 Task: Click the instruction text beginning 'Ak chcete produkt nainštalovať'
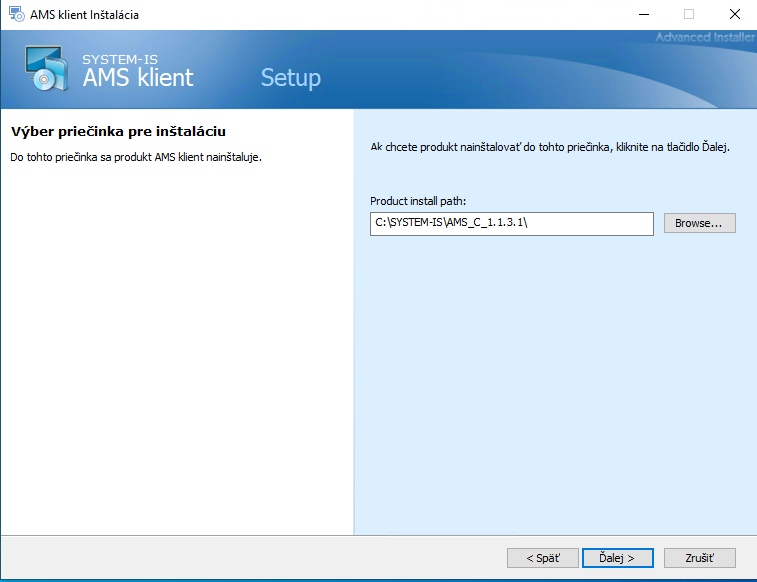[550, 147]
